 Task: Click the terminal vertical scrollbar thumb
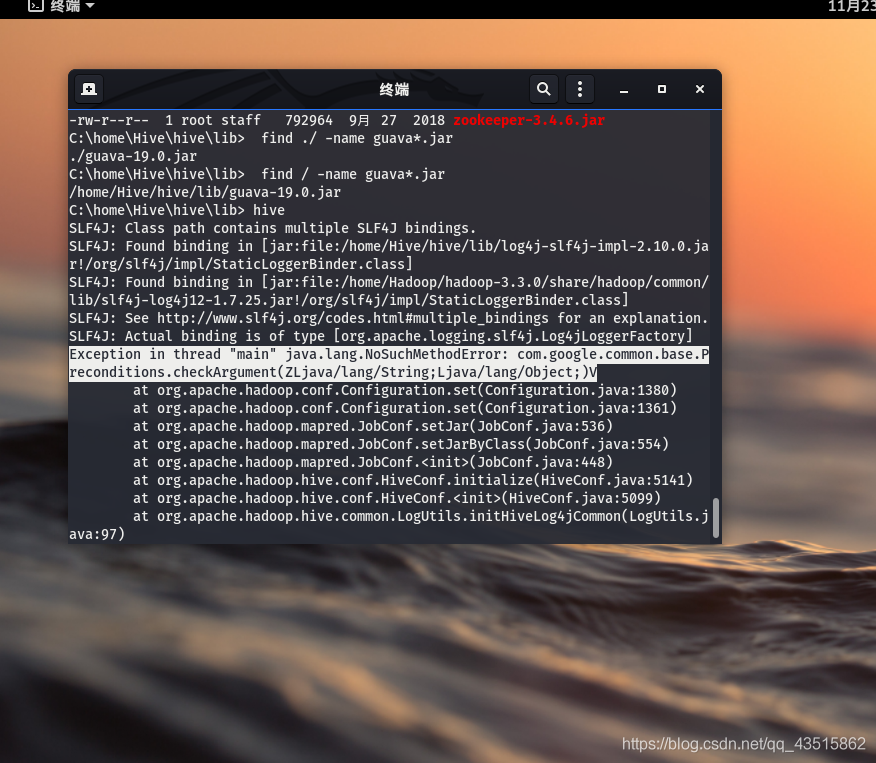click(716, 518)
